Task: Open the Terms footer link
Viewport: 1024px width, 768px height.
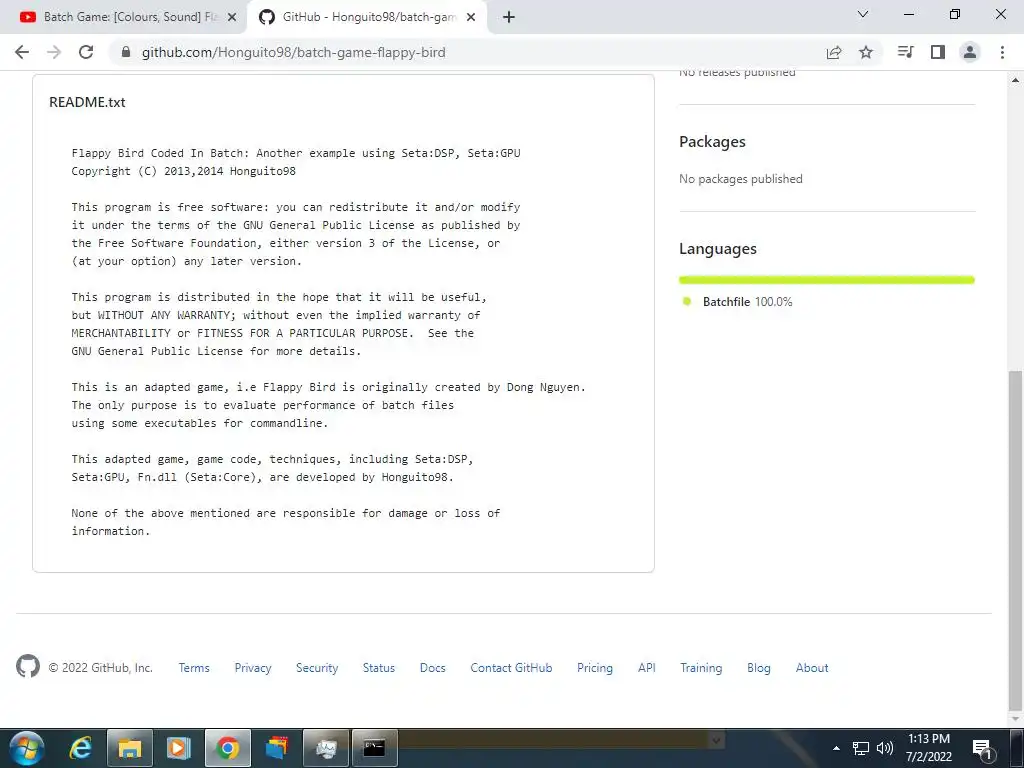Action: 194,668
